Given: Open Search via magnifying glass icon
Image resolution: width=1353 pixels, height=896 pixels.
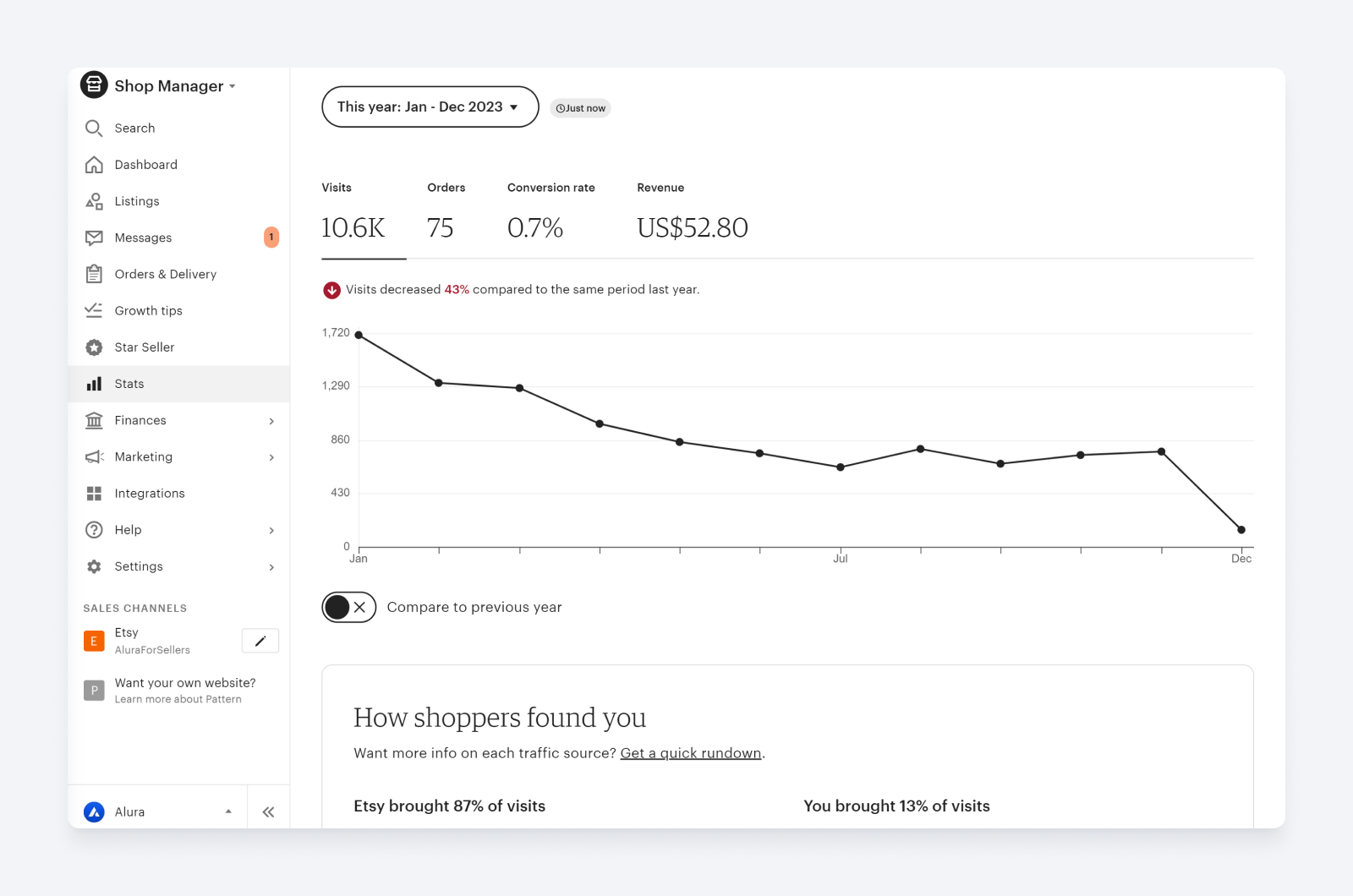Looking at the screenshot, I should [x=94, y=128].
